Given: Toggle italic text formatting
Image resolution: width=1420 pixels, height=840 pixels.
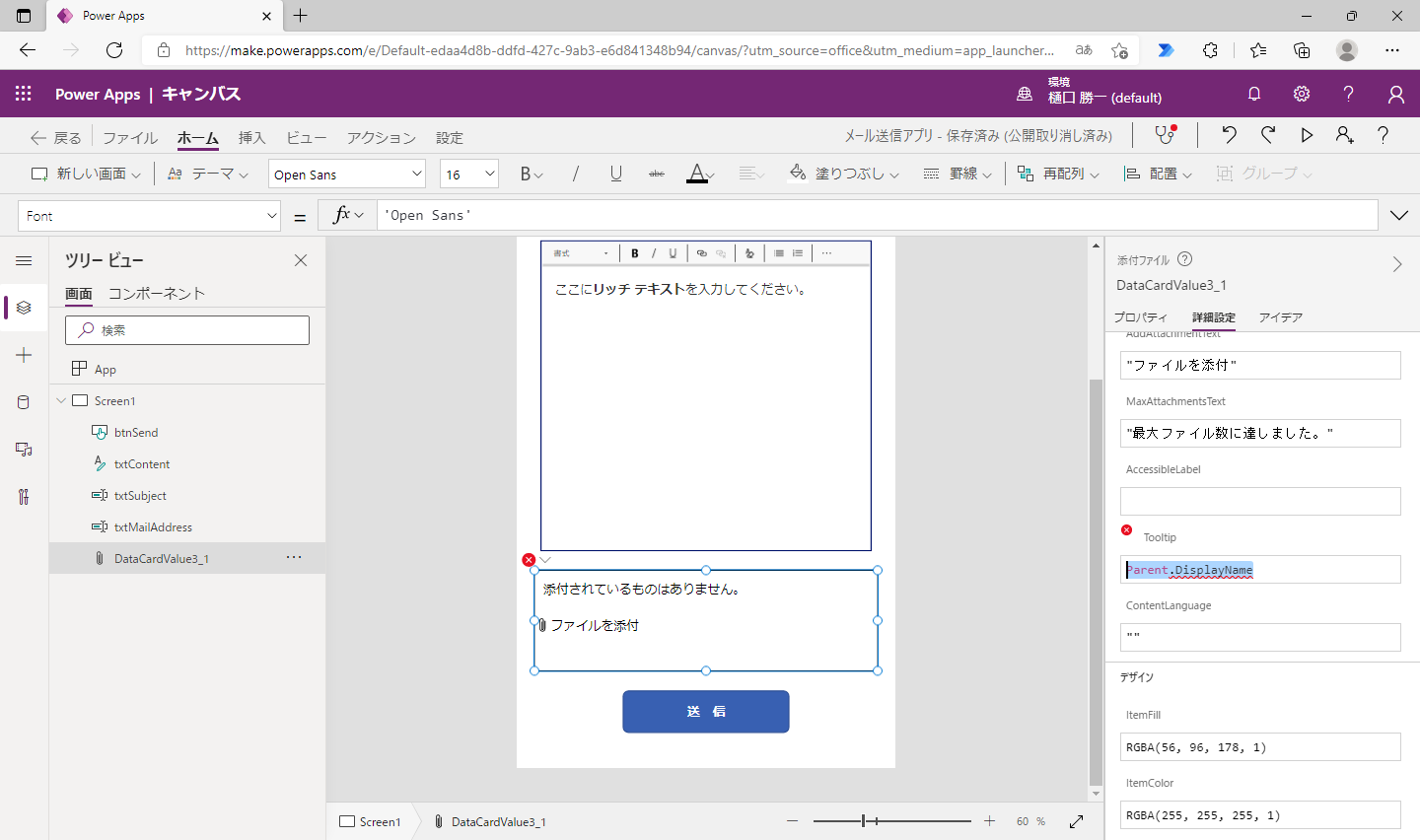Looking at the screenshot, I should 576,174.
